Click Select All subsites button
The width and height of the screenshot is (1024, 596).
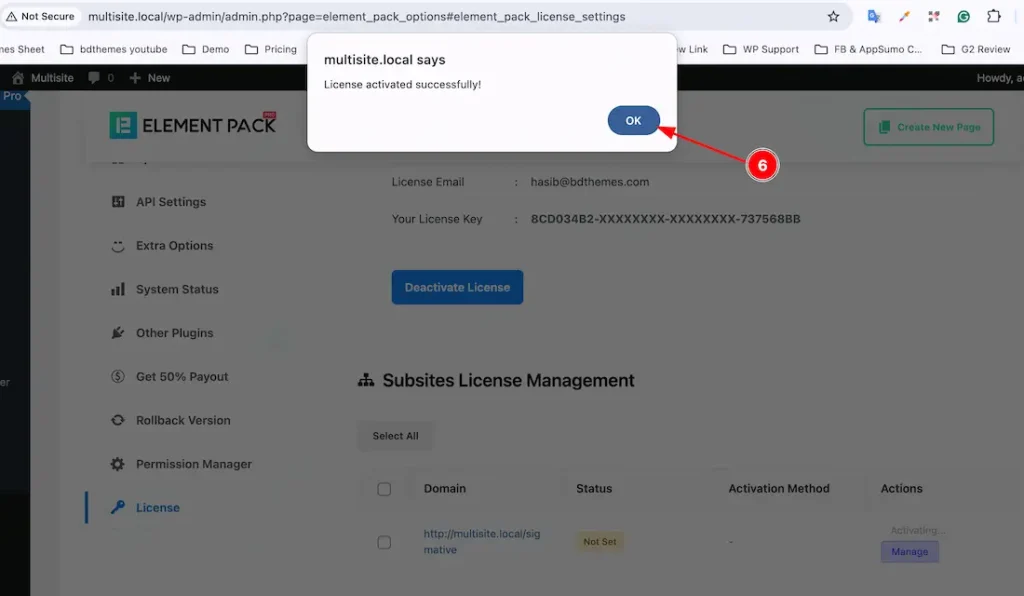point(395,436)
